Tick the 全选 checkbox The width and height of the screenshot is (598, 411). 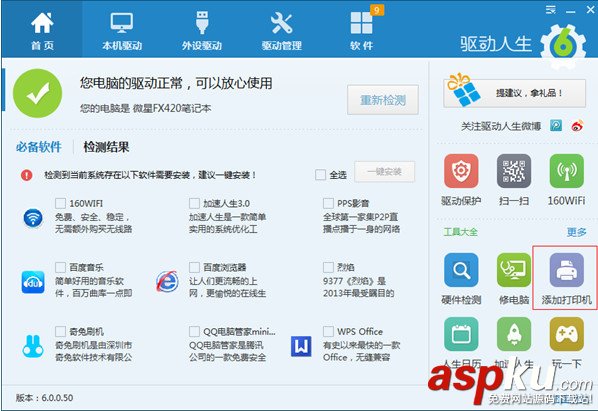pyautogui.click(x=320, y=175)
